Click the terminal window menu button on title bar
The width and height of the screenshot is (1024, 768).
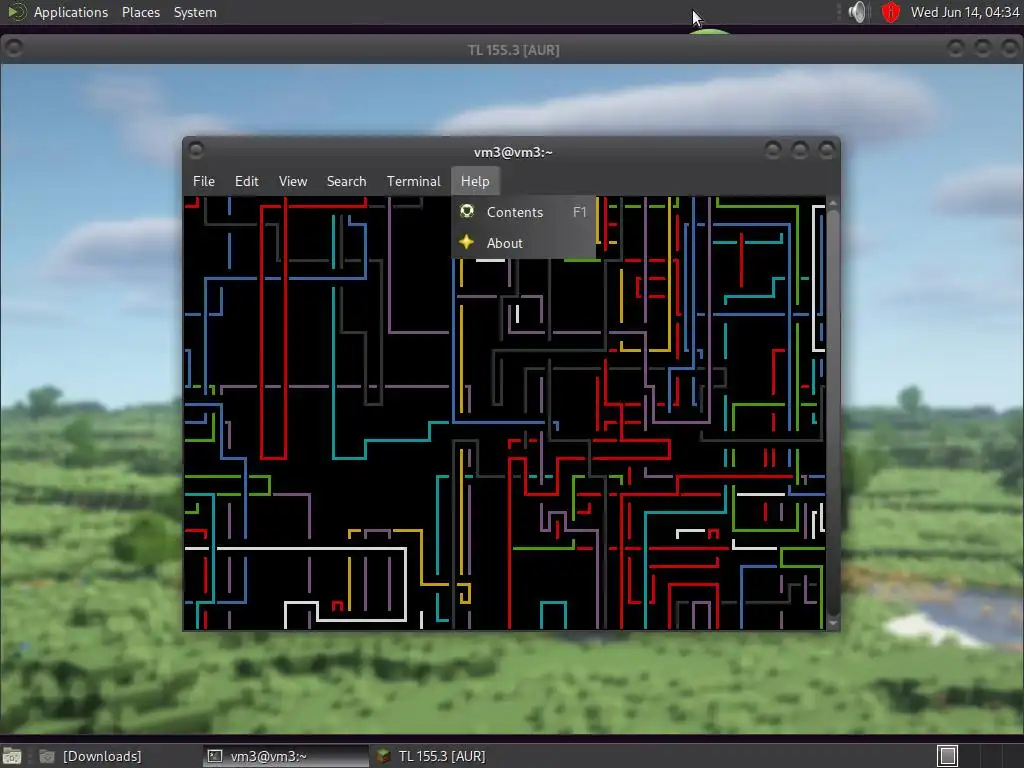[196, 151]
